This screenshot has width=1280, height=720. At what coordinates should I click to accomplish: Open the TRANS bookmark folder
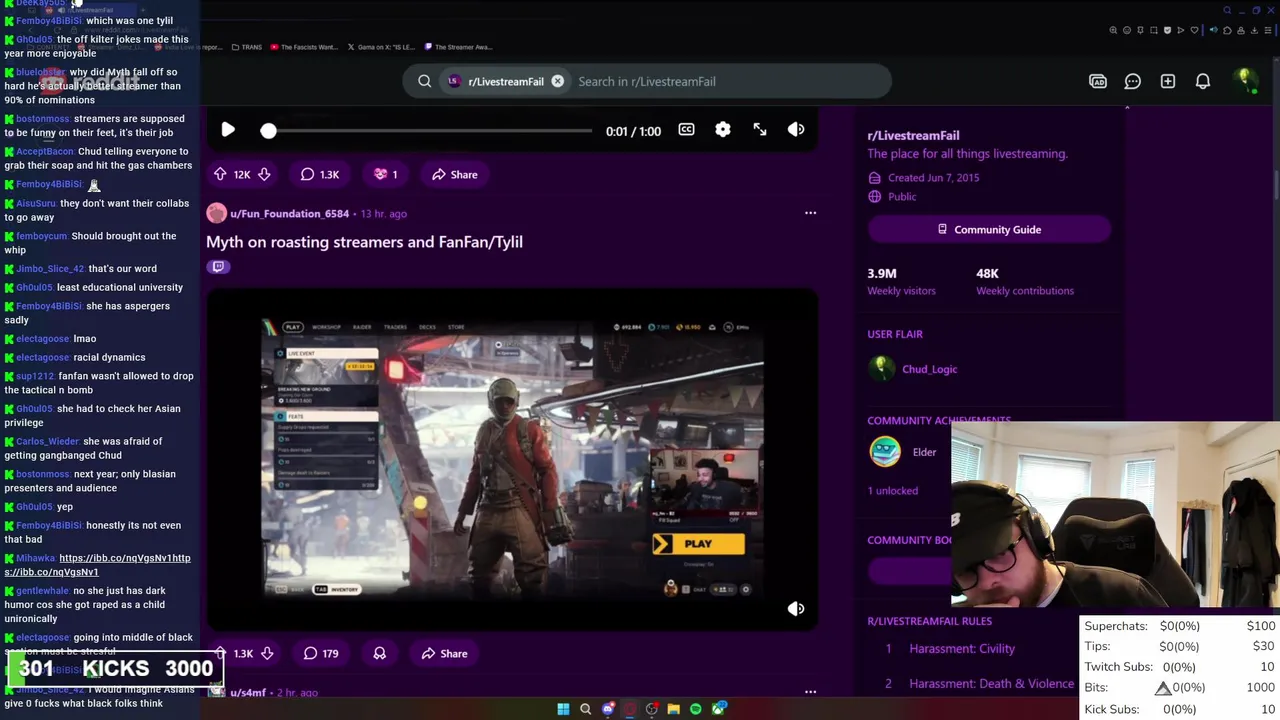click(246, 47)
